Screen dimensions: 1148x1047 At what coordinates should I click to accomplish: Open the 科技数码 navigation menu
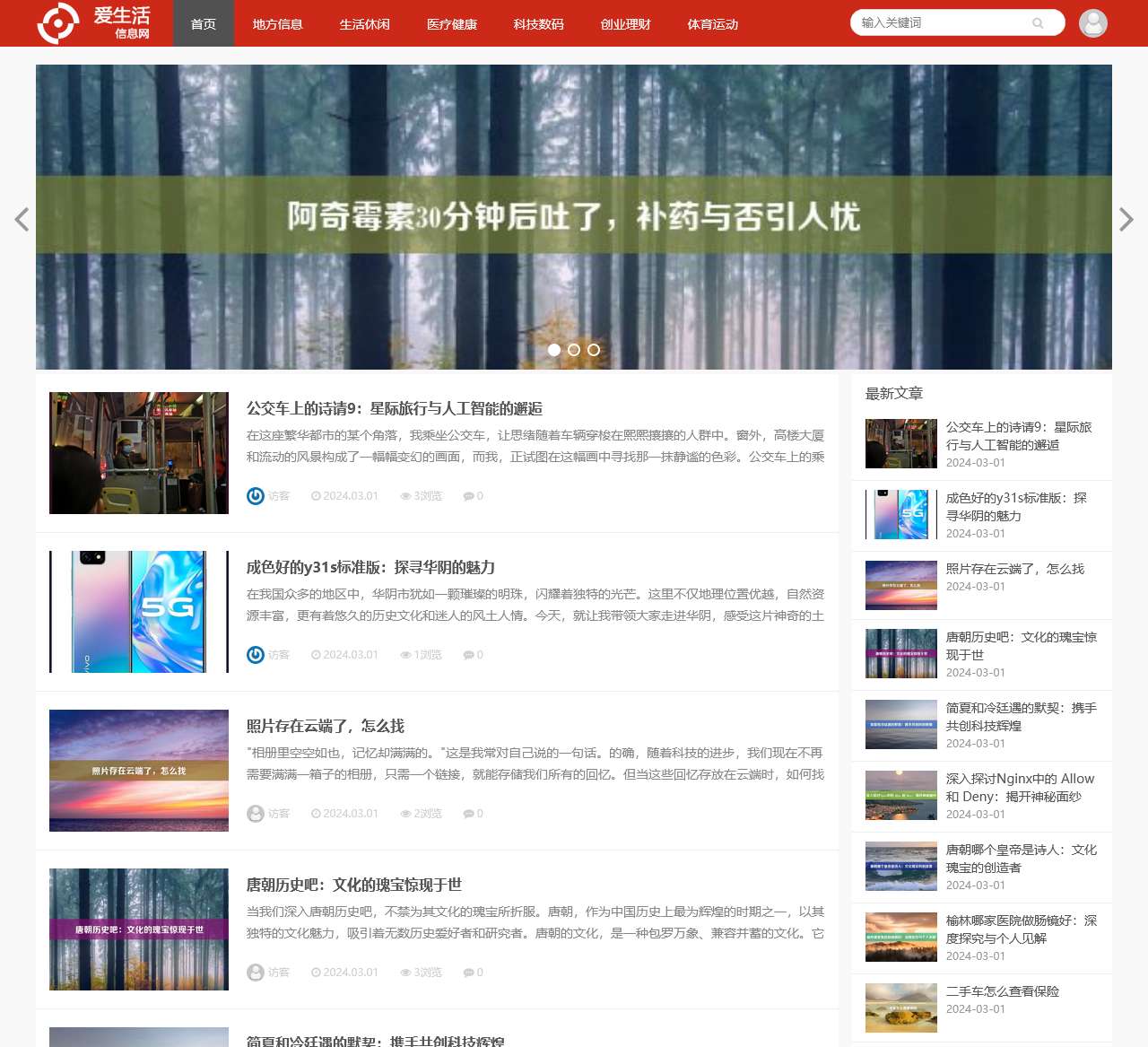[539, 23]
